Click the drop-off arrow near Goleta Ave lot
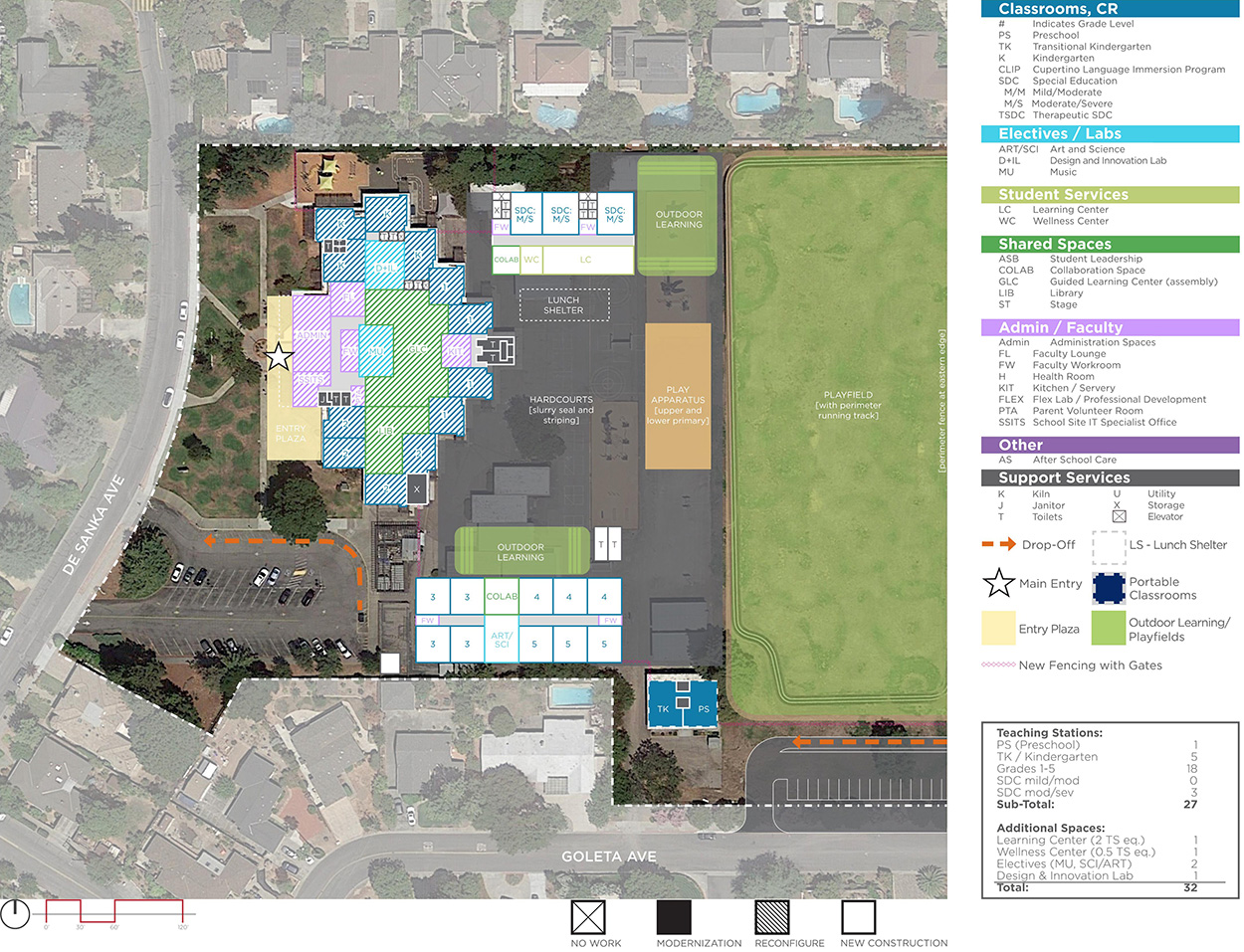This screenshot has height=952, width=1244. coord(870,741)
